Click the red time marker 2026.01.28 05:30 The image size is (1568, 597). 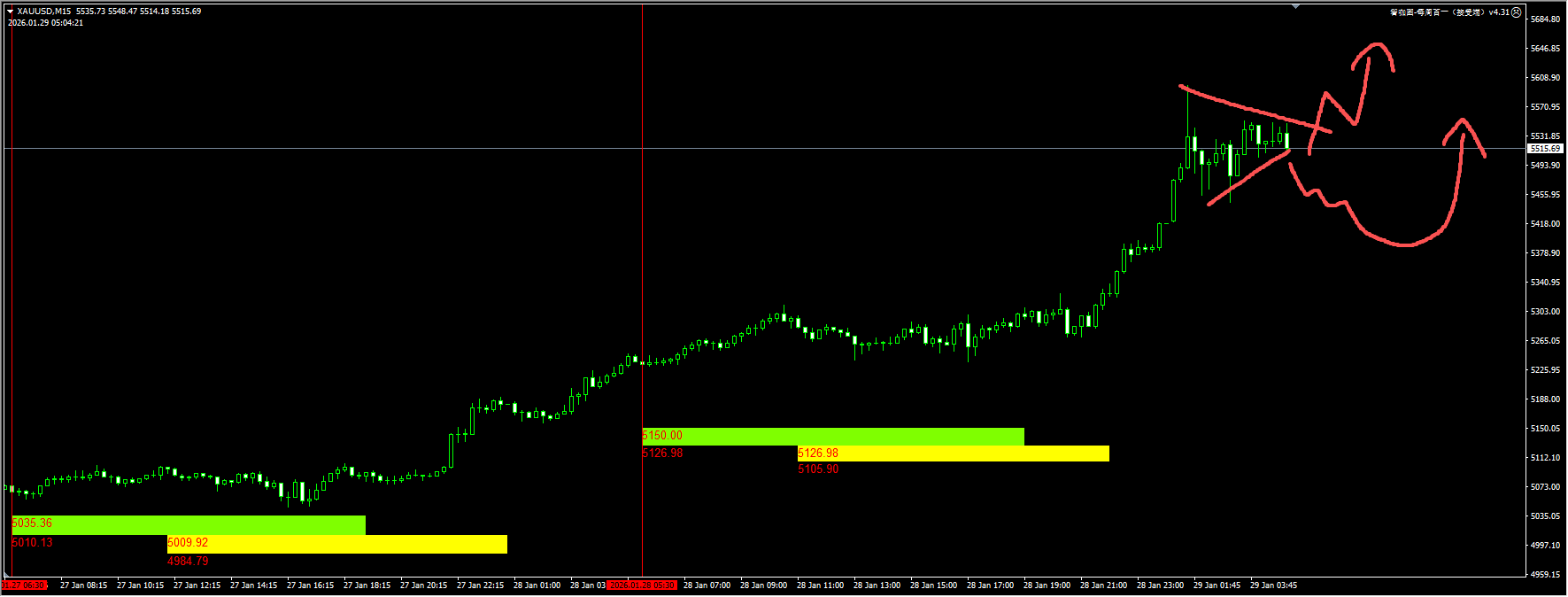click(x=643, y=585)
